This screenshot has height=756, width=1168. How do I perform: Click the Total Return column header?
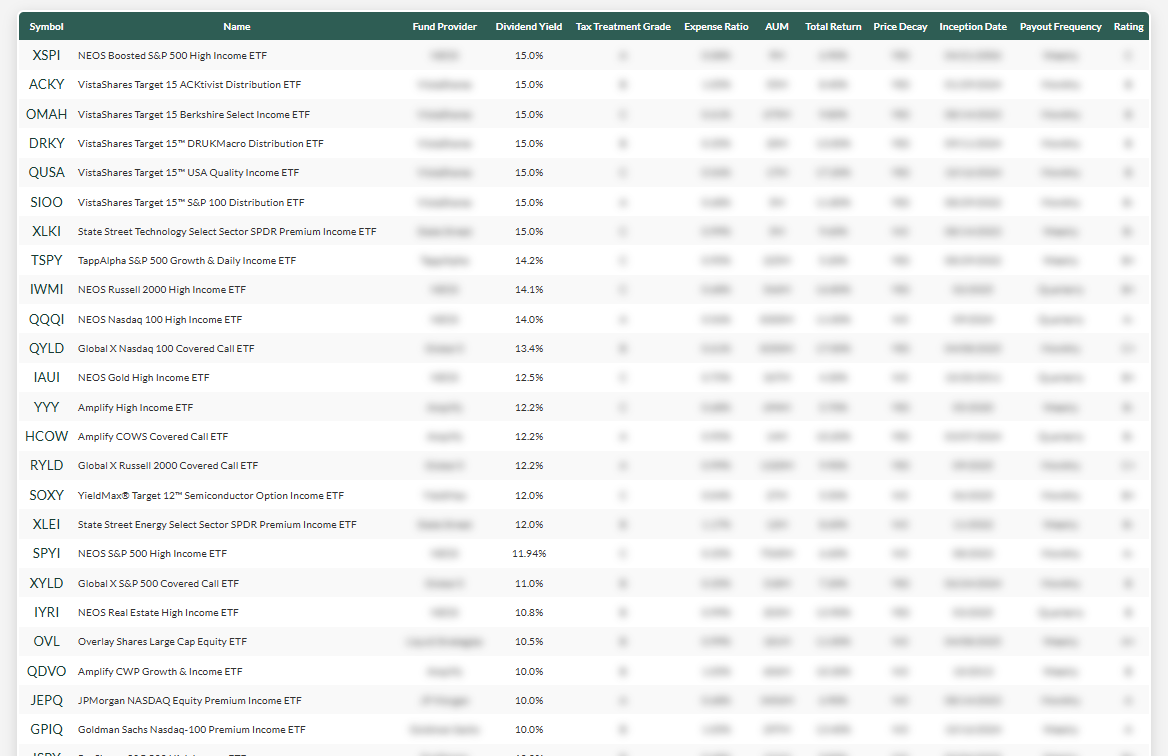coord(833,27)
